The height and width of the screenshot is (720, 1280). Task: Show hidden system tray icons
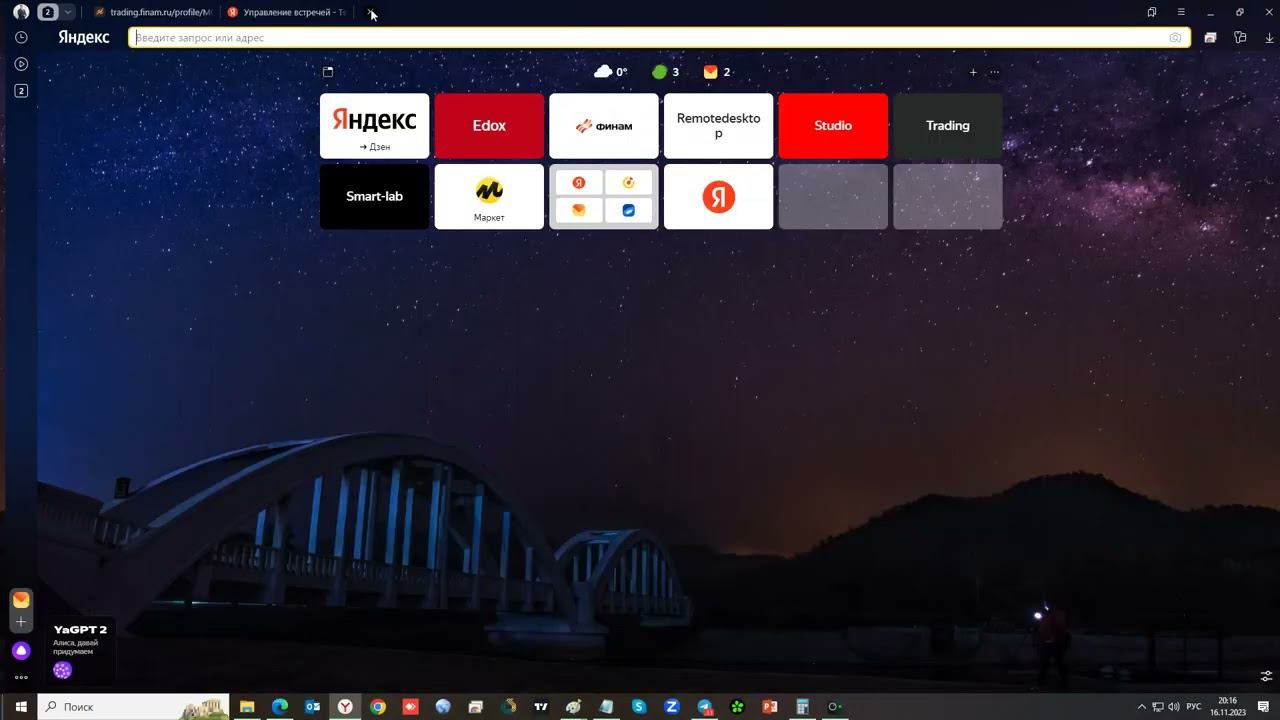coord(1142,707)
